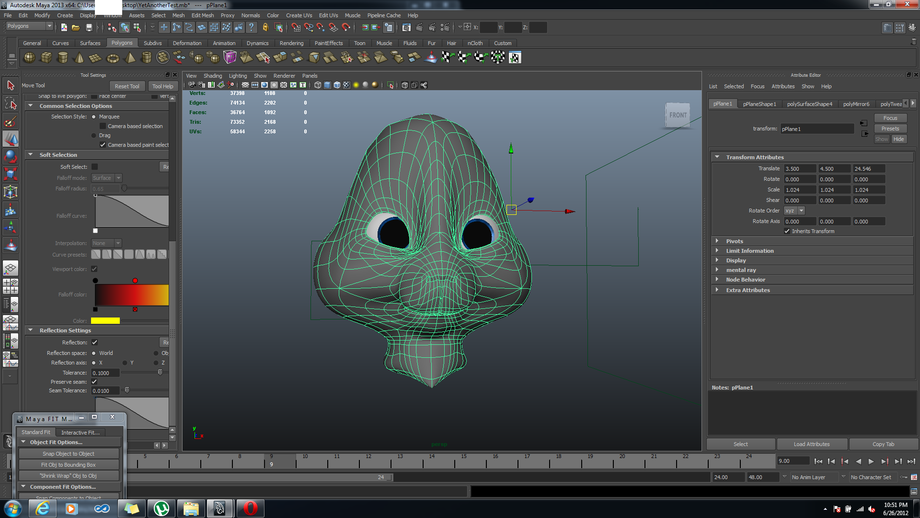This screenshot has height=518, width=920.
Task: Enable the Soft Select checkbox
Action: pos(94,167)
